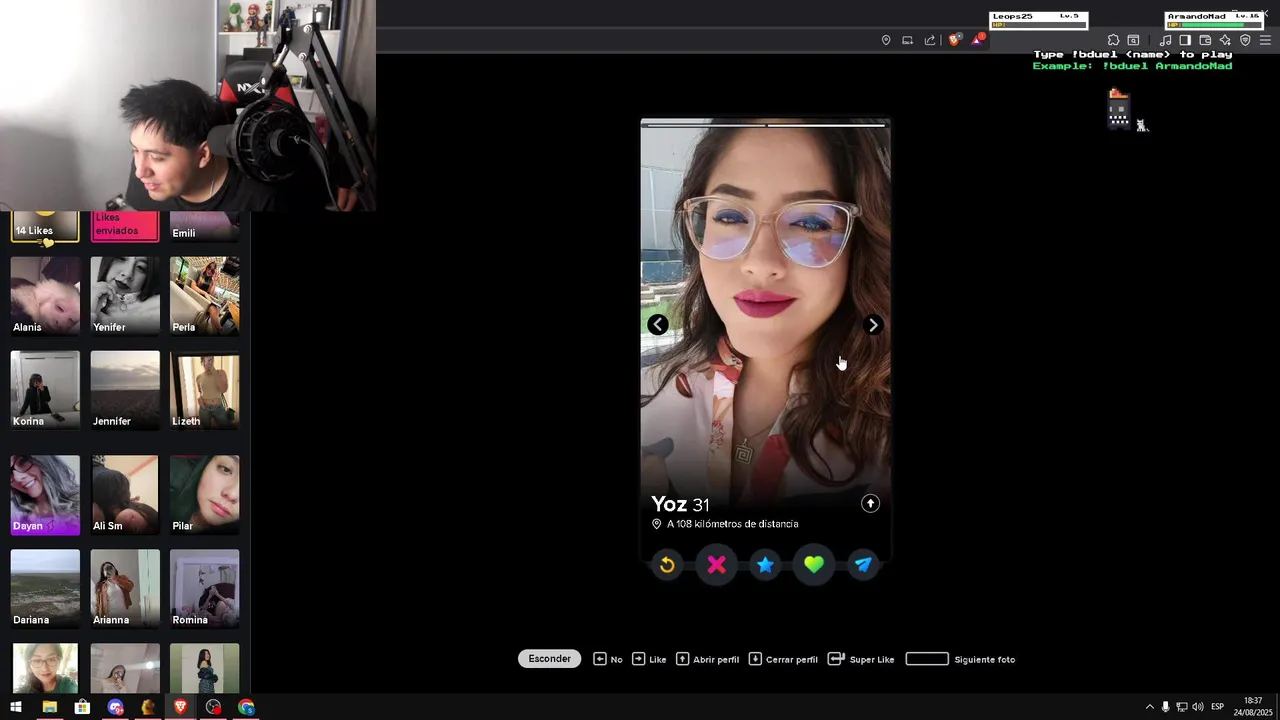
Task: Click the name 'Yoz 31' on the card
Action: pyautogui.click(x=680, y=504)
